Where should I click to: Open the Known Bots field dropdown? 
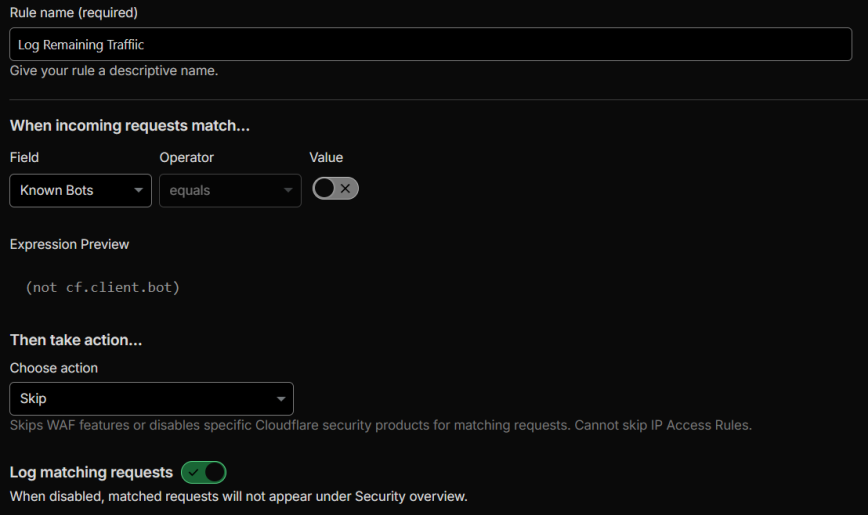click(80, 190)
